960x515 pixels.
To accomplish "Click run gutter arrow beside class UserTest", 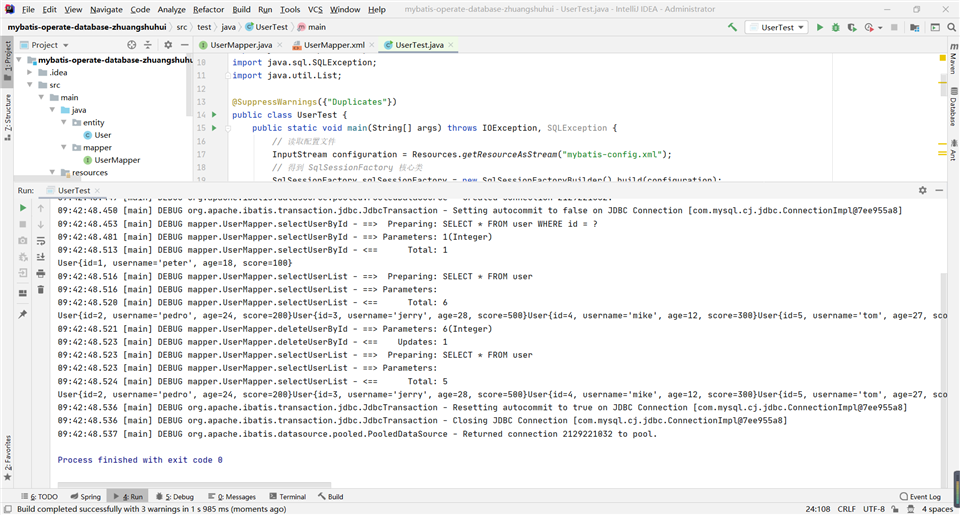I will (214, 115).
